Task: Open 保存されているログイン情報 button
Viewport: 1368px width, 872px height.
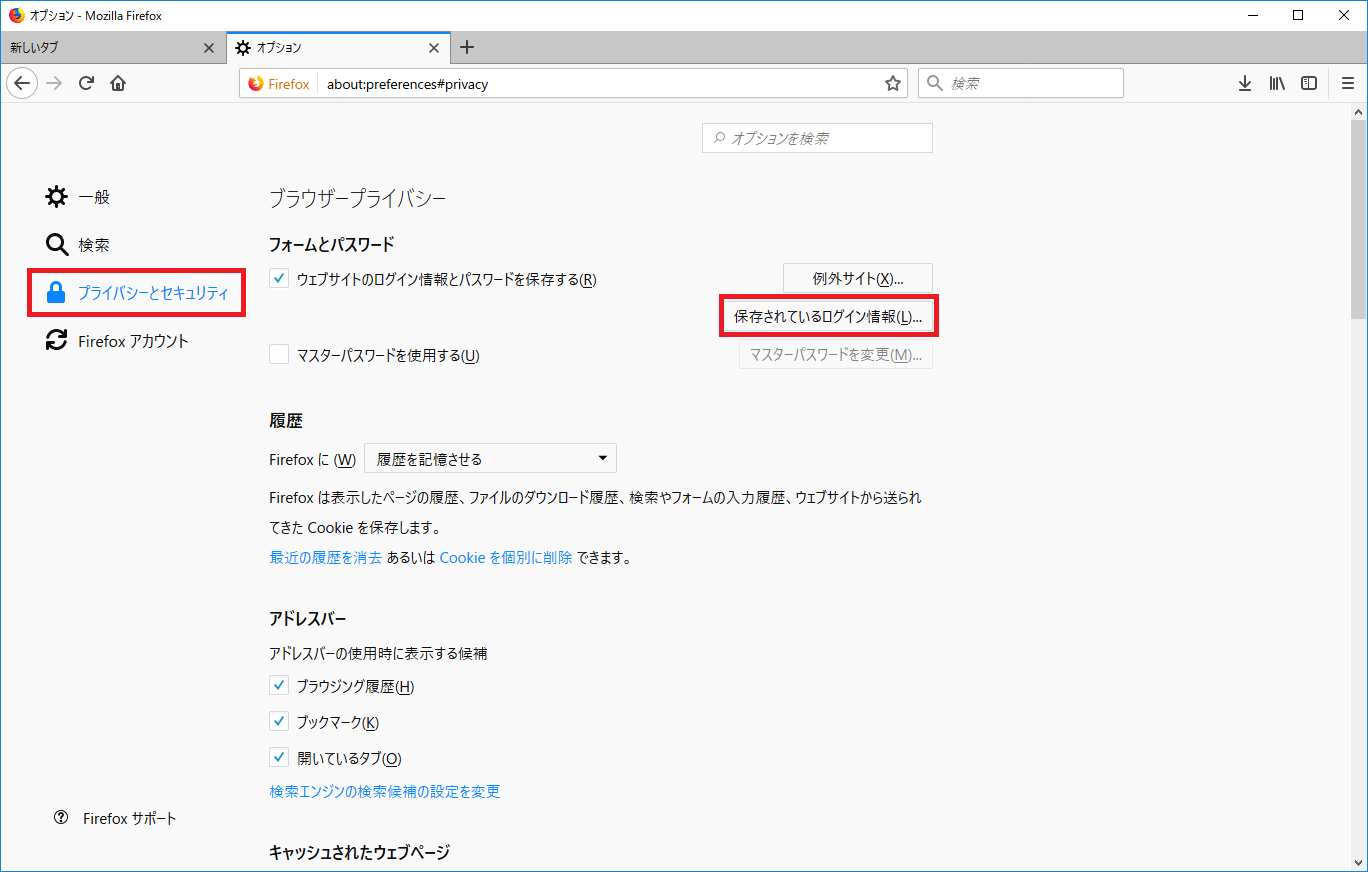Action: 828,317
